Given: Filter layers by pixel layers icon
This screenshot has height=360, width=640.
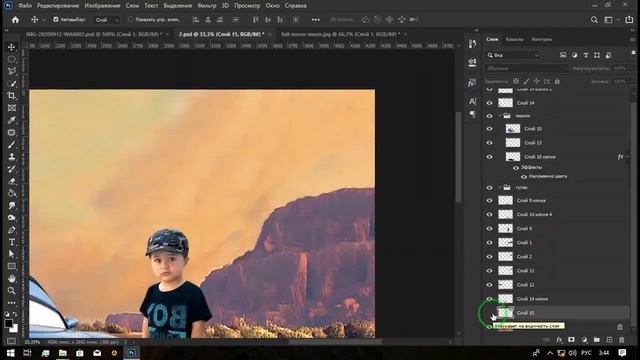Looking at the screenshot, I should click(563, 55).
